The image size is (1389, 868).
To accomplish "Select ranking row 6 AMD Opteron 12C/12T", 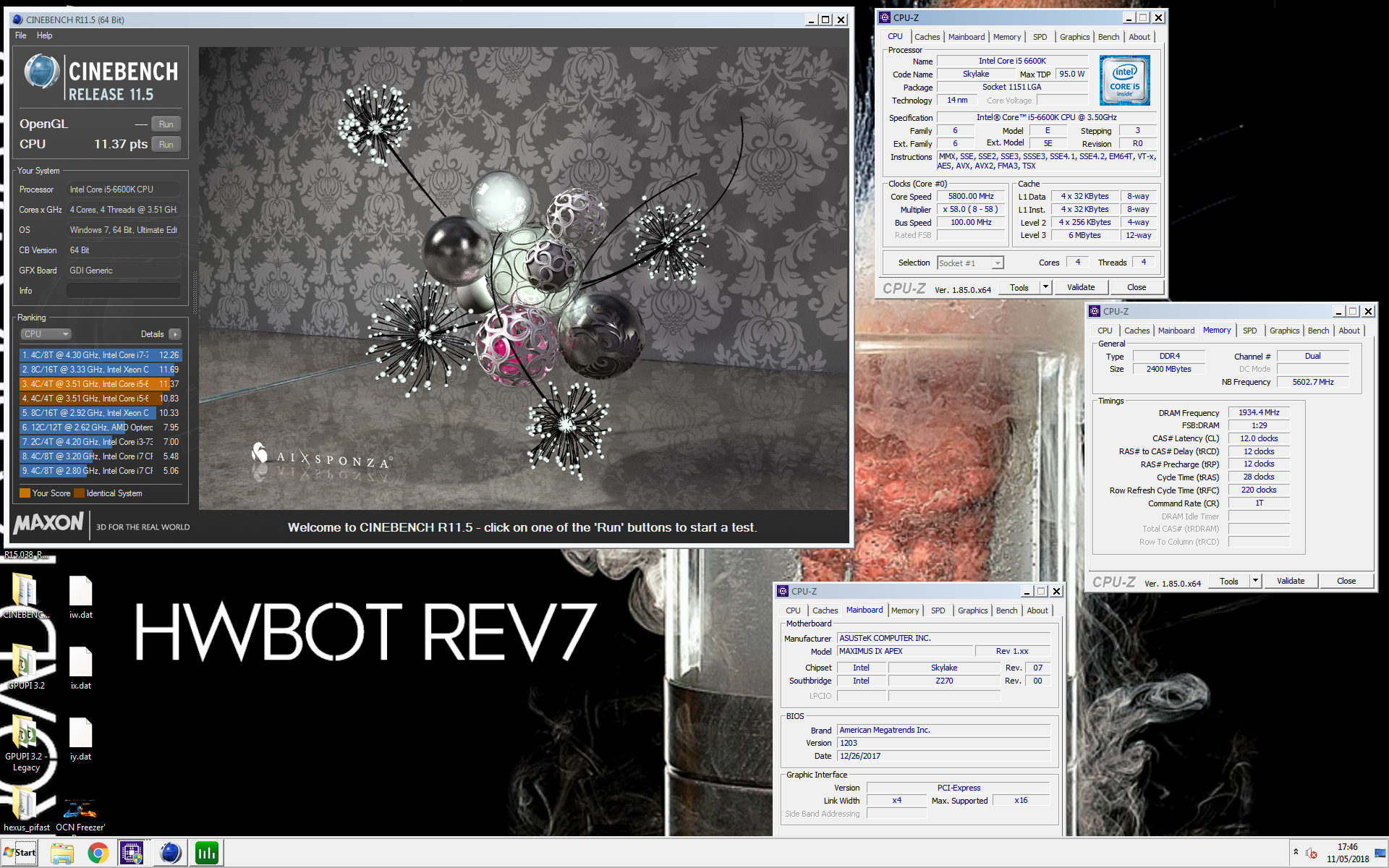I will click(100, 427).
